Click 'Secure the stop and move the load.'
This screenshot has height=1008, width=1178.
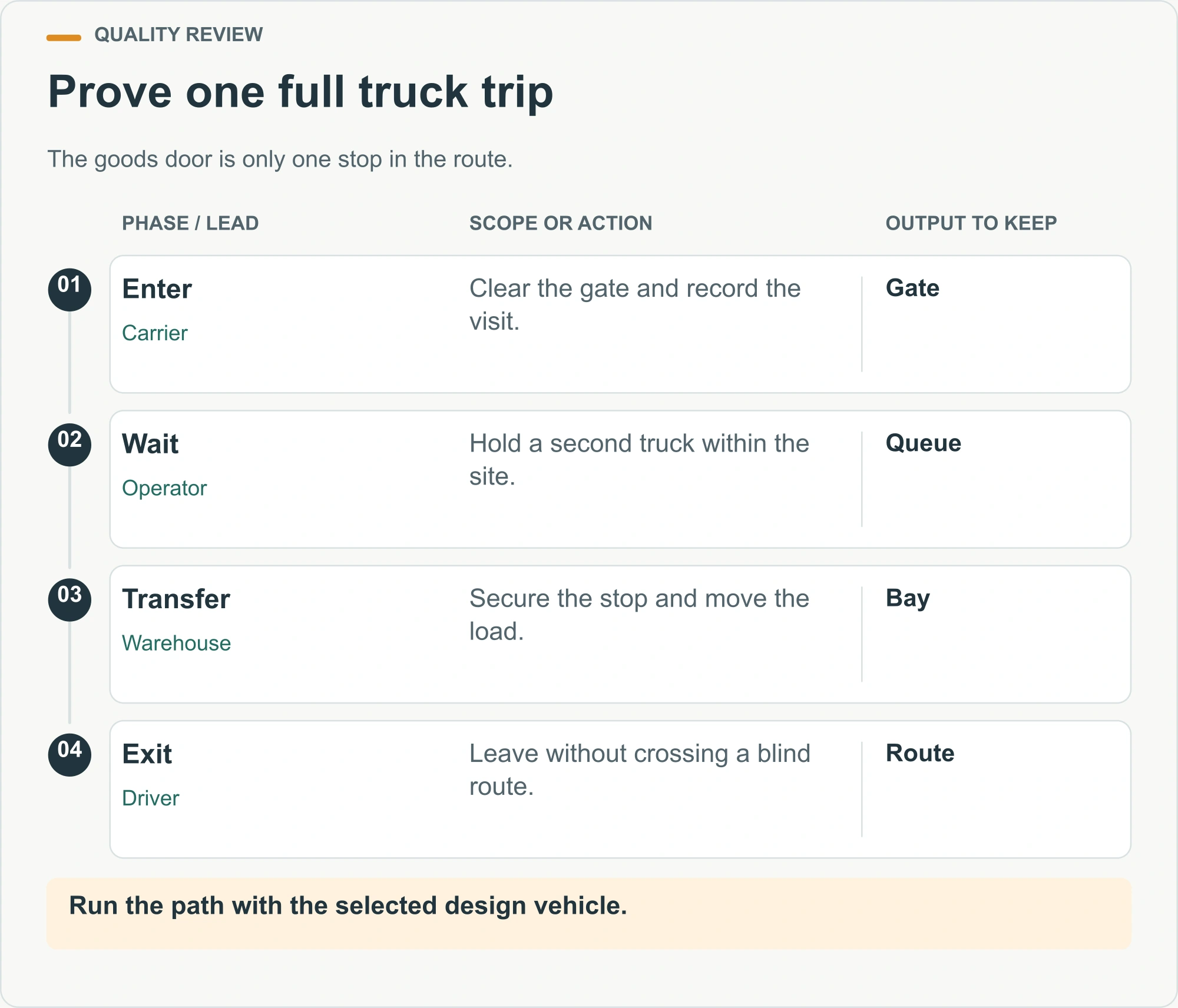pyautogui.click(x=639, y=615)
